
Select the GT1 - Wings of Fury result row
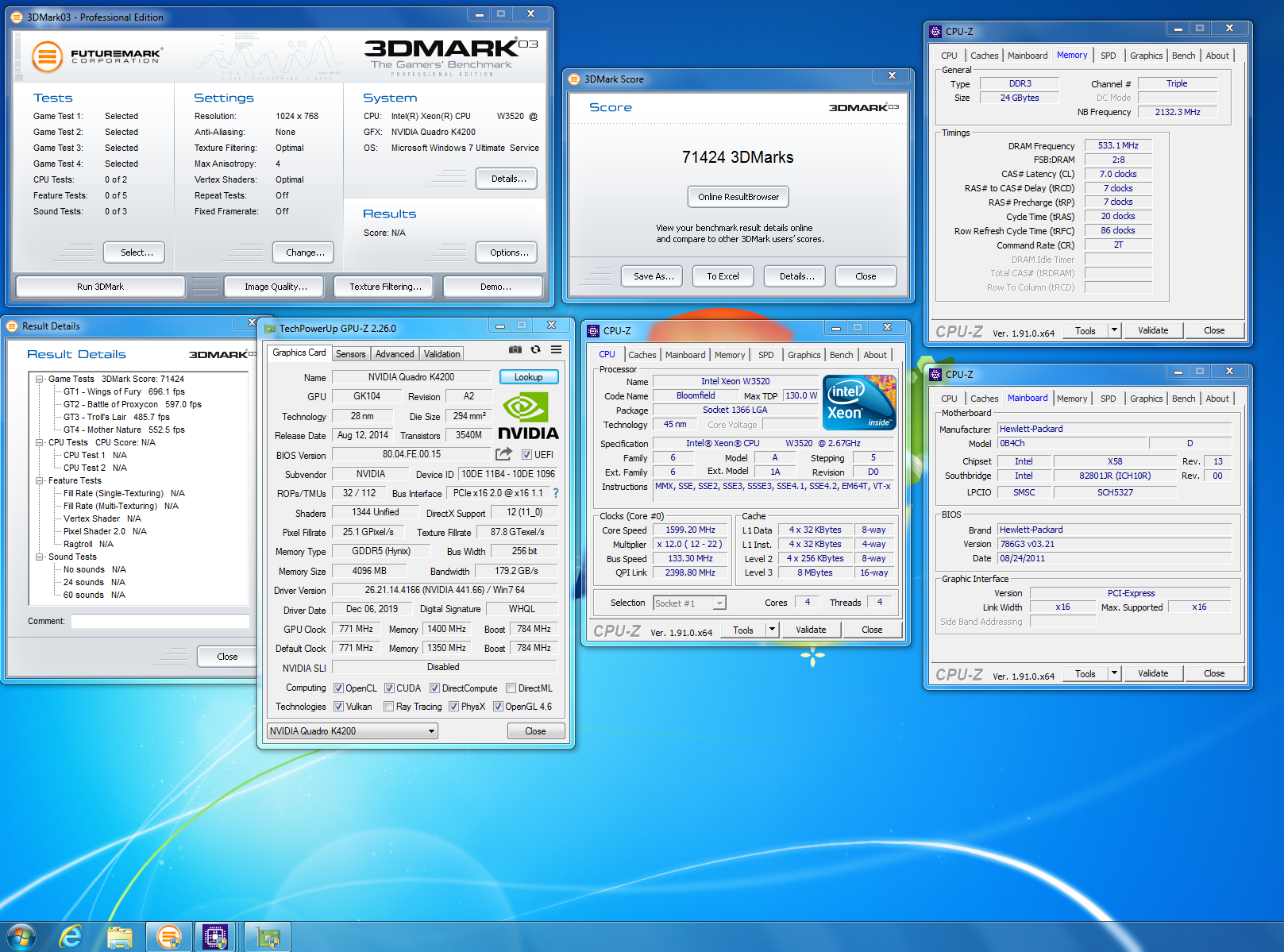coord(124,391)
